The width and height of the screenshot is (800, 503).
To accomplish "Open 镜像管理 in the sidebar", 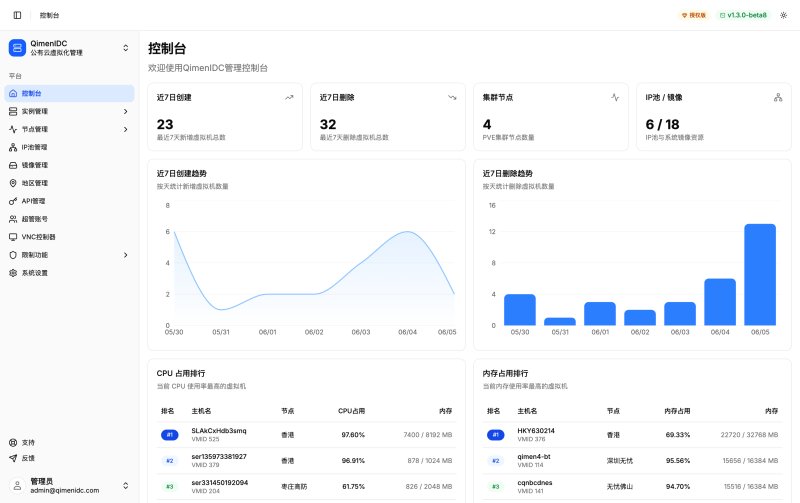I will tap(69, 165).
